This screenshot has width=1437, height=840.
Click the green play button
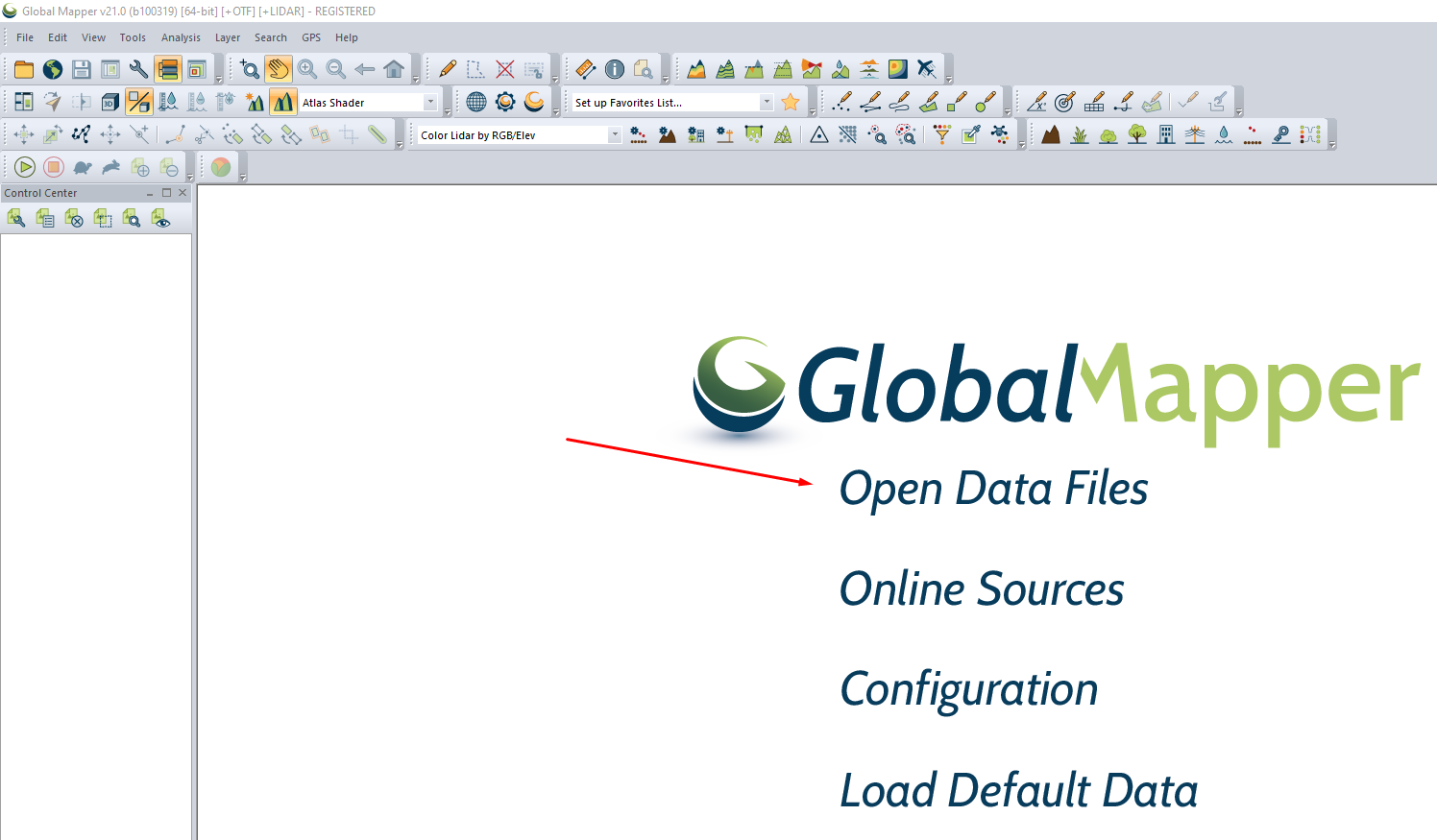[x=25, y=167]
